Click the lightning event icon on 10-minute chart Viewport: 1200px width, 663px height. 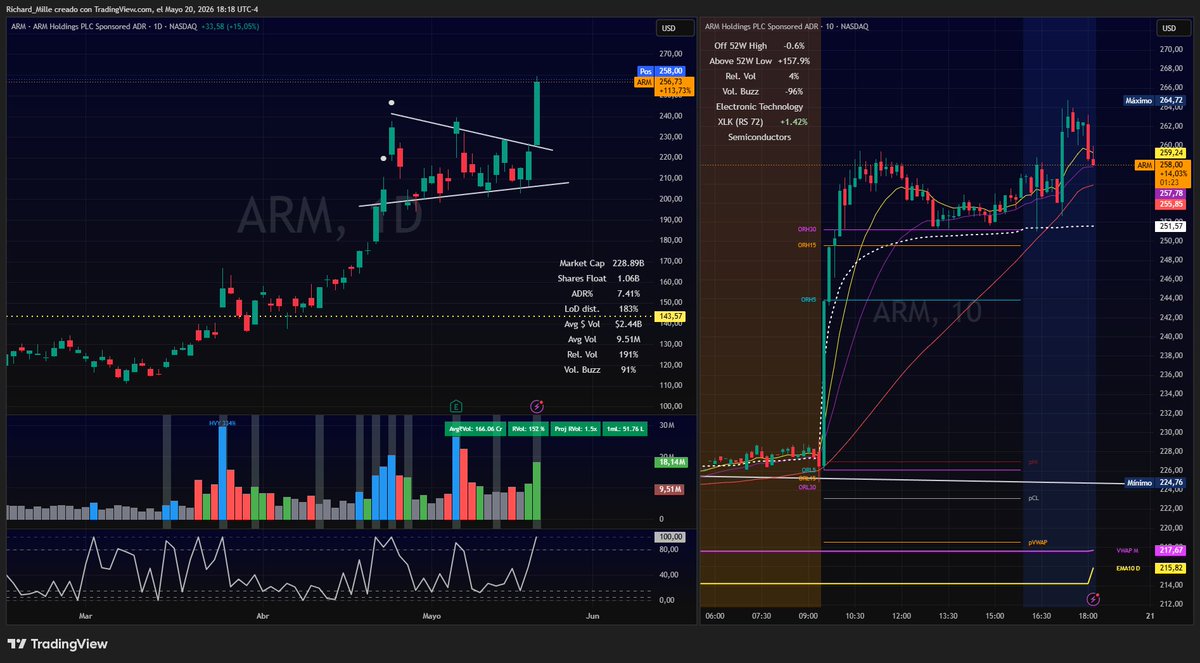coord(1092,599)
